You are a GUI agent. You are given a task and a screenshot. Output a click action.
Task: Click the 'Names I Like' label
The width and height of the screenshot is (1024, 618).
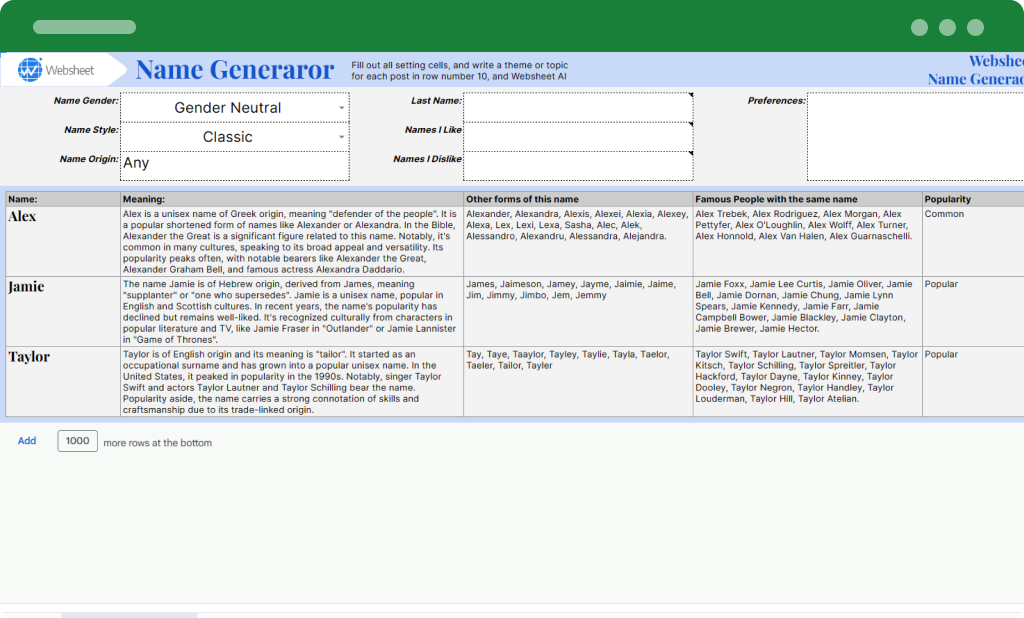coord(434,130)
